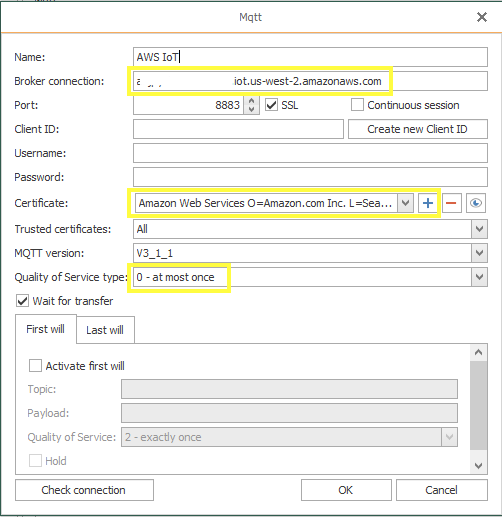This screenshot has height=517, width=502.
Task: Expand Quality of Service type dropdown
Action: [x=479, y=277]
